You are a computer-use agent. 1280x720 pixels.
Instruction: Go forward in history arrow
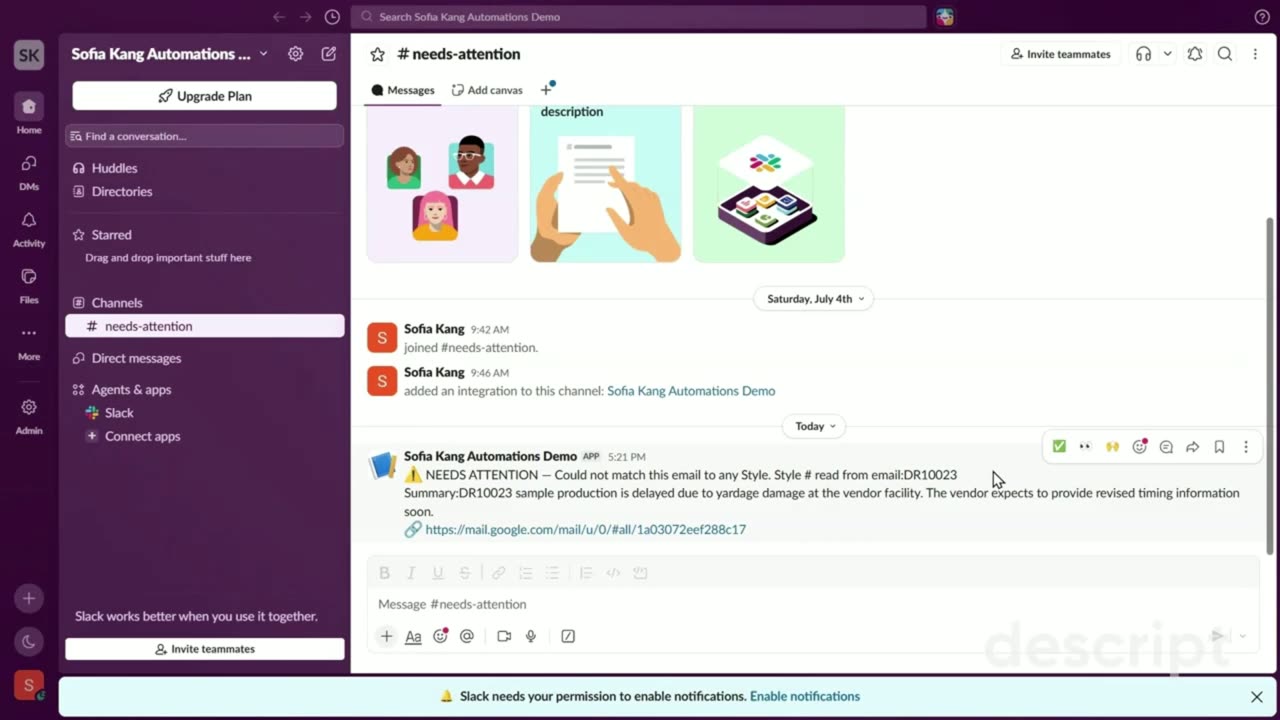point(306,17)
